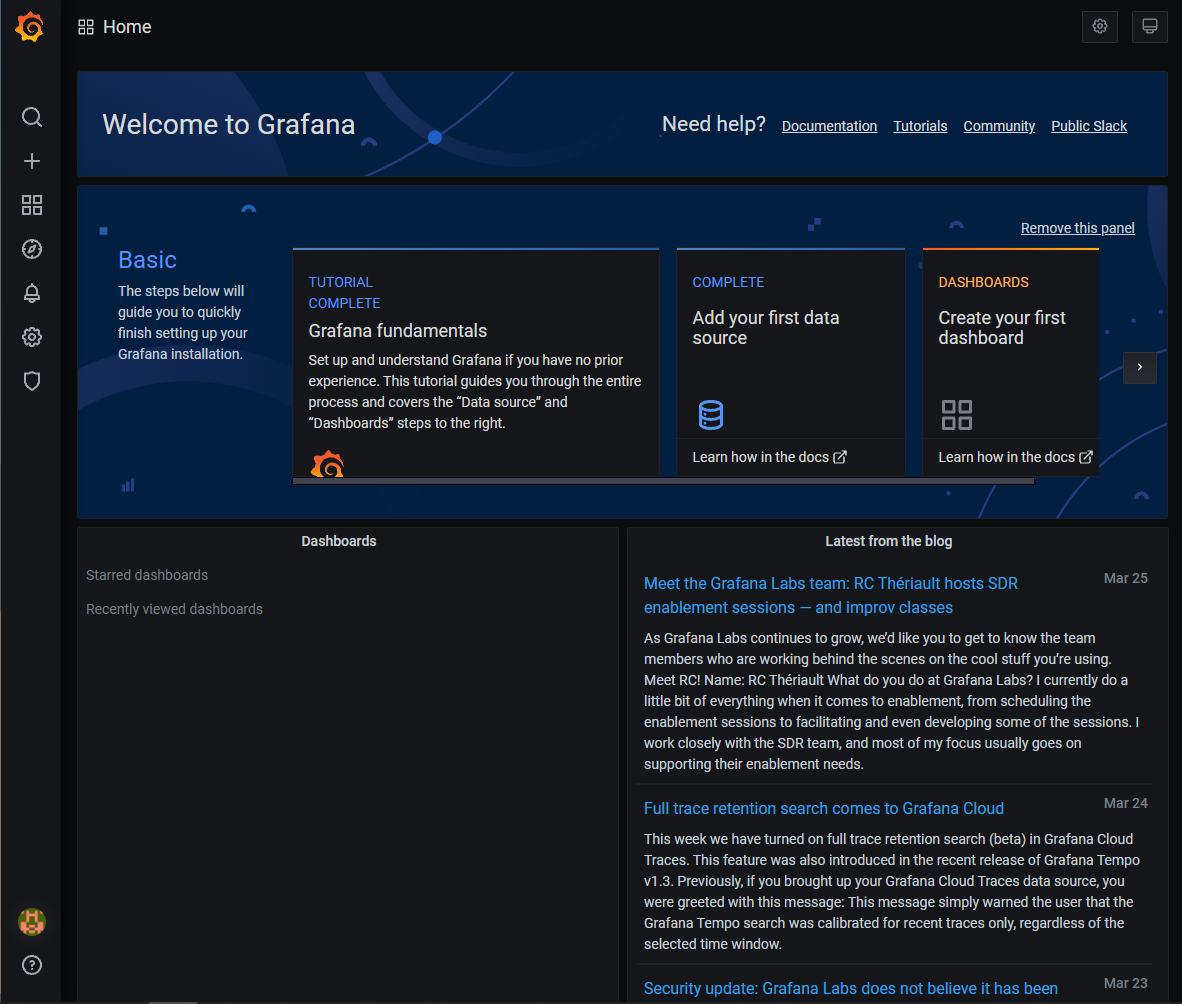Open Configuration gear icon in sidebar
Image resolution: width=1182 pixels, height=1004 pixels.
32,337
